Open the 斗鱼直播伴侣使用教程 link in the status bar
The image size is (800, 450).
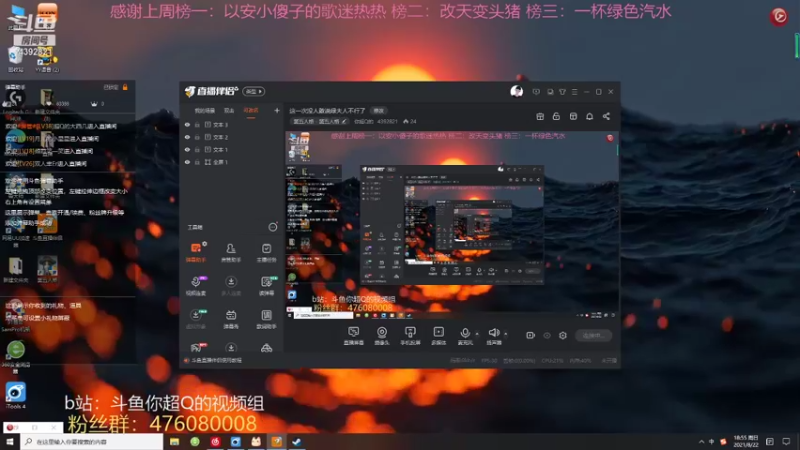[216, 360]
